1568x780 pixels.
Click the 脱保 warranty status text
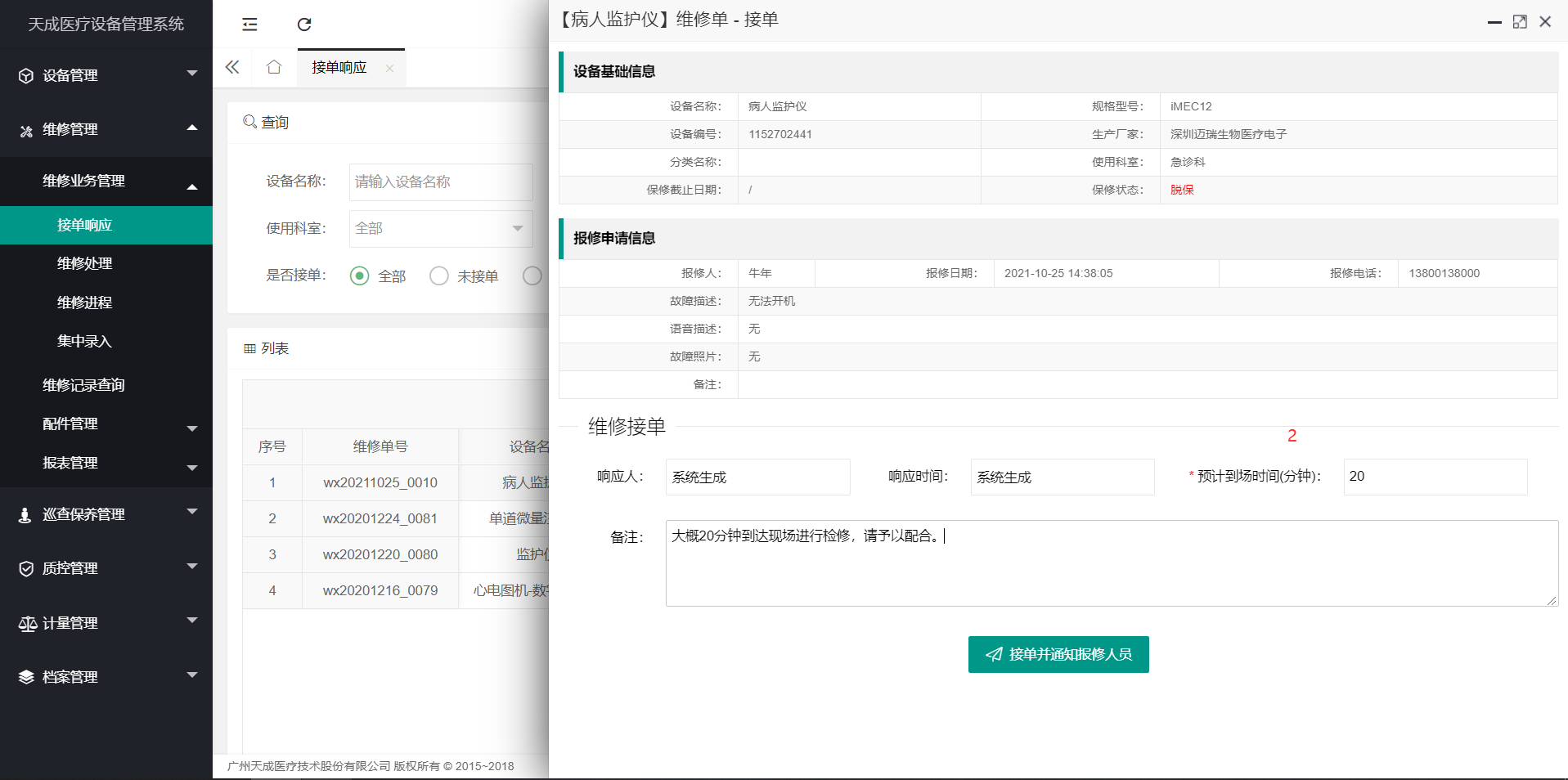[1182, 190]
